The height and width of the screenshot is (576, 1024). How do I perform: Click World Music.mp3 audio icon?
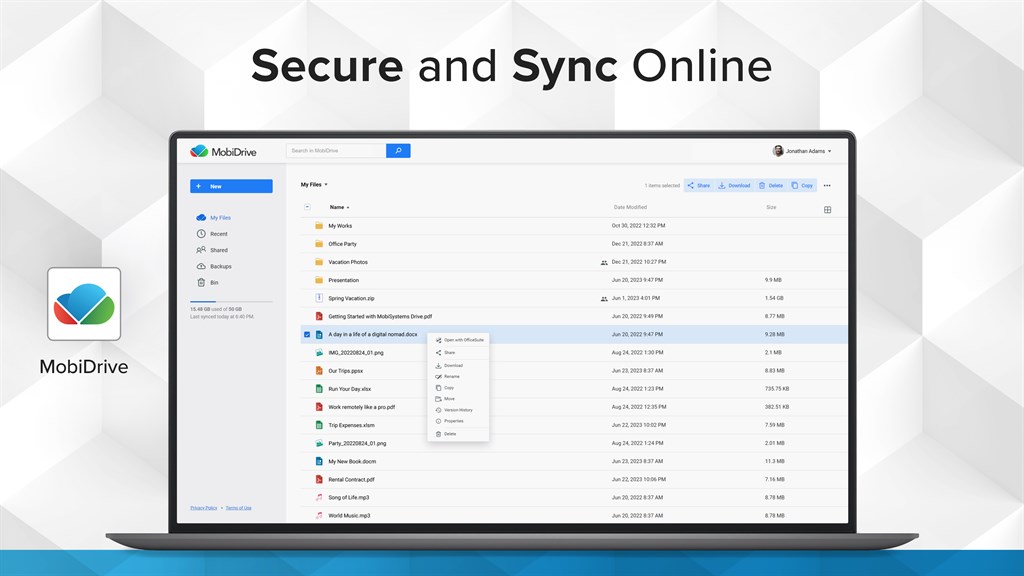[319, 515]
